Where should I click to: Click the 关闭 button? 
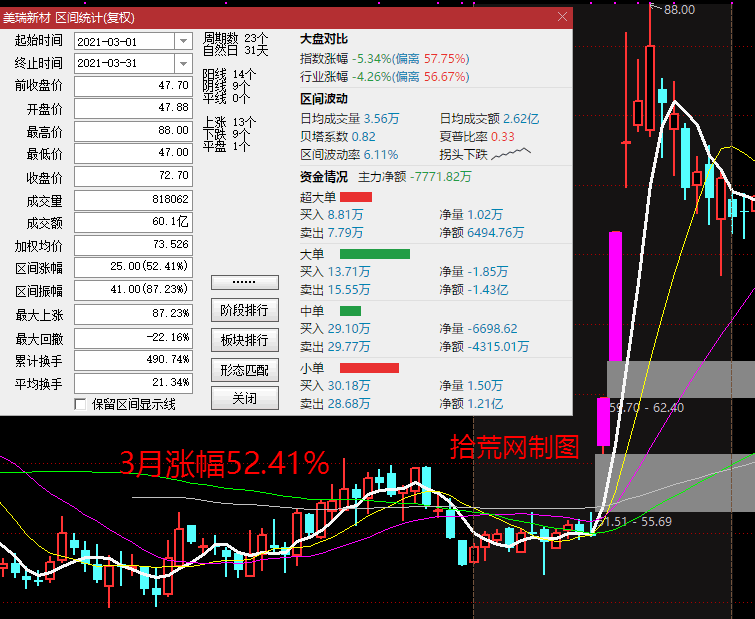[x=245, y=399]
